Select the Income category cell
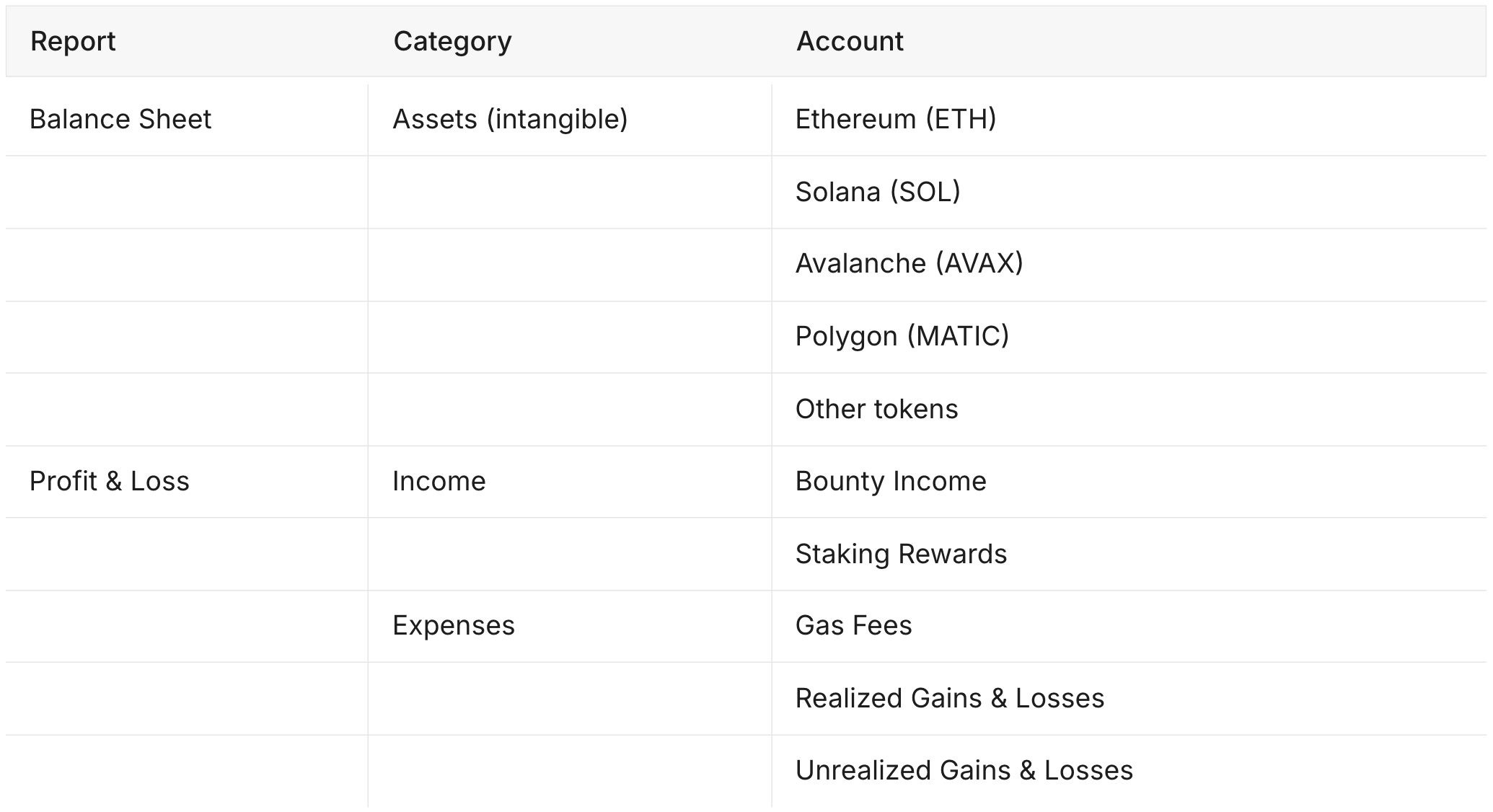Image resolution: width=1493 pixels, height=812 pixels. pyautogui.click(x=439, y=482)
